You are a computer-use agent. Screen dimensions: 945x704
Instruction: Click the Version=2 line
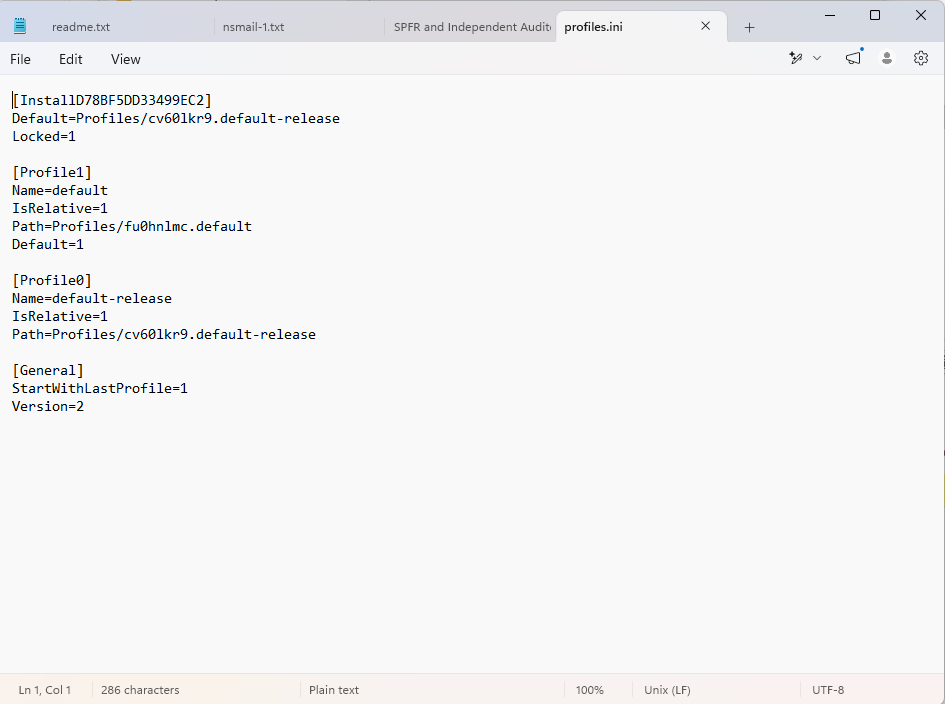[48, 407]
